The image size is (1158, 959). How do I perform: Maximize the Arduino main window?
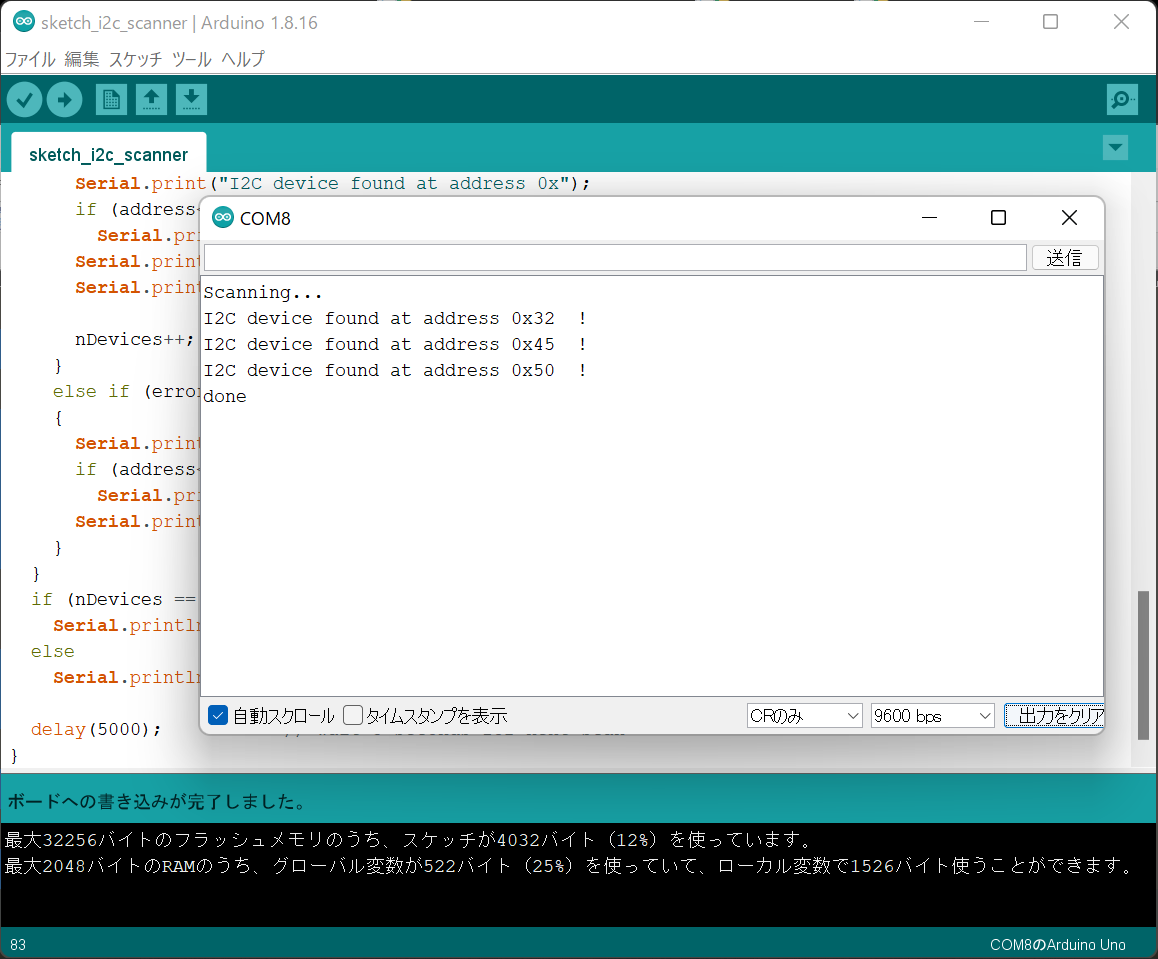(x=1050, y=22)
